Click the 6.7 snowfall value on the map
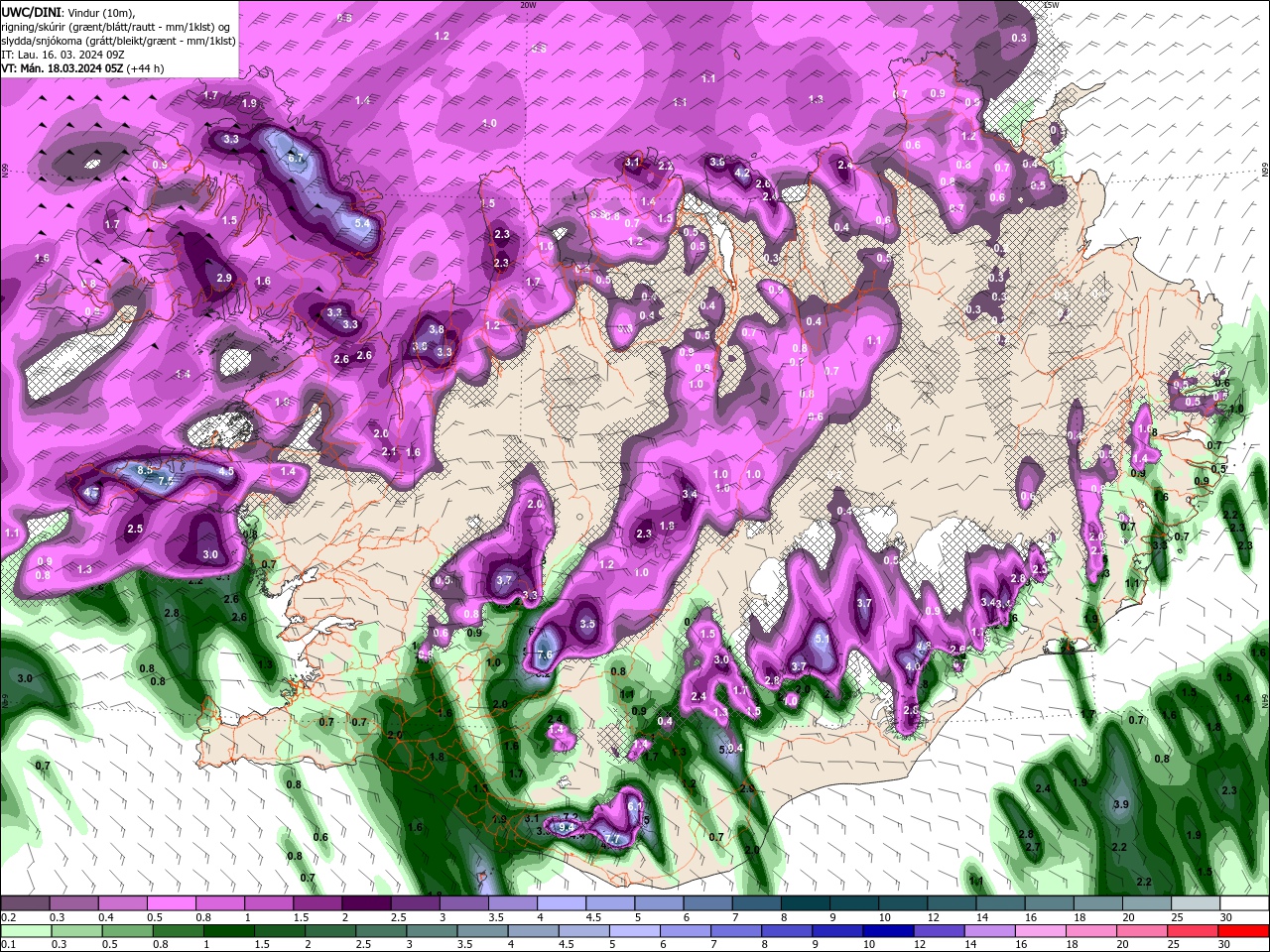The image size is (1270, 952). tap(296, 158)
